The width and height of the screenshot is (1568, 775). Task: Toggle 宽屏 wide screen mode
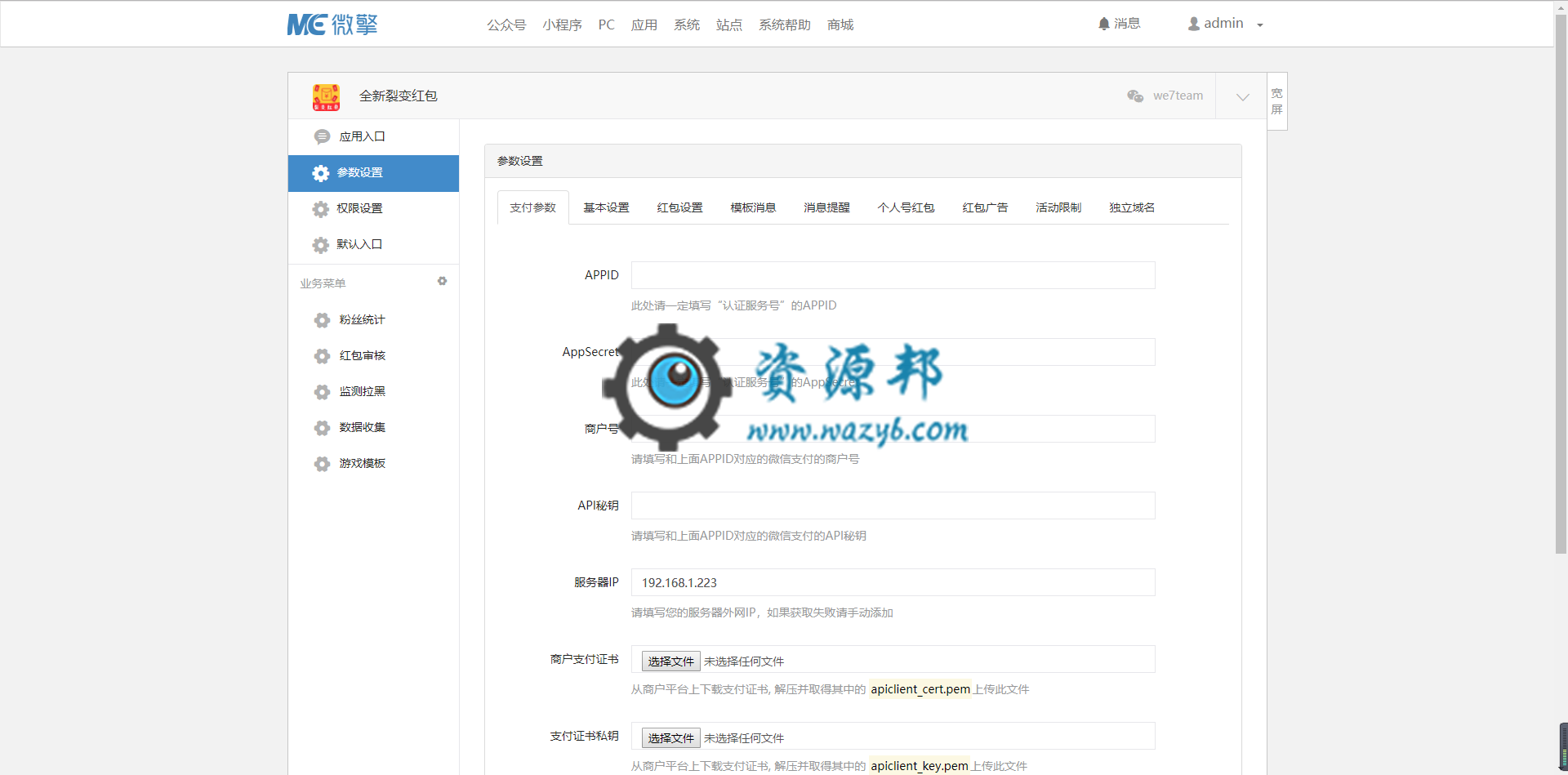coord(1276,101)
